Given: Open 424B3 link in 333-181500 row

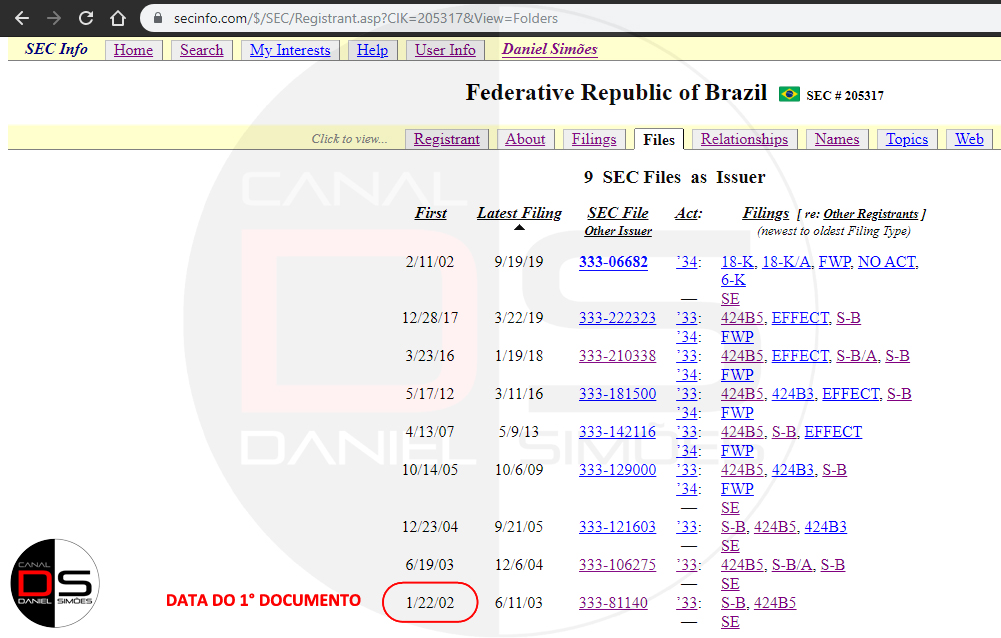Looking at the screenshot, I should coord(793,394).
